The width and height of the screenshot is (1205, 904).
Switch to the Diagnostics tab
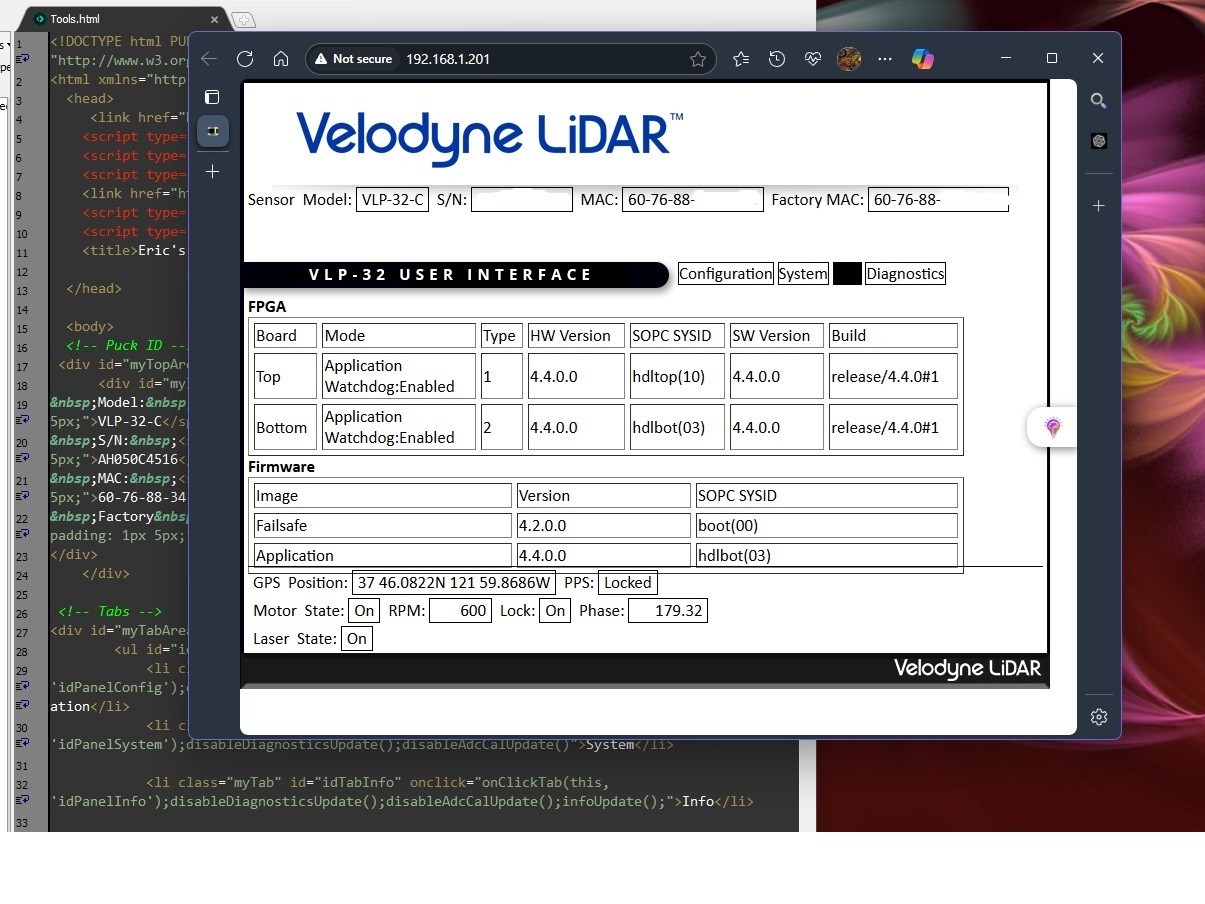point(905,273)
